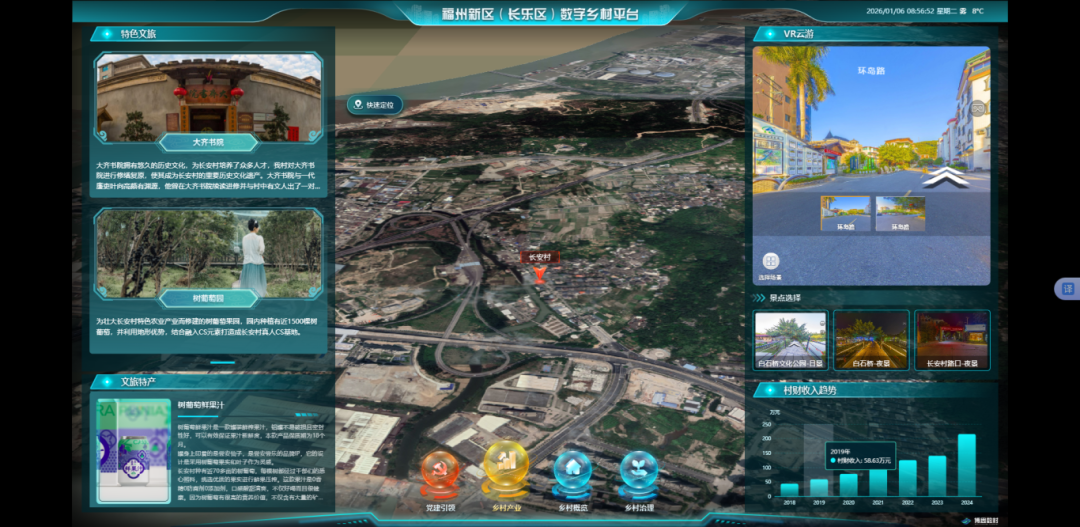Open the 树葡萄园 photo card
Screen dimensions: 1080x527
point(209,253)
